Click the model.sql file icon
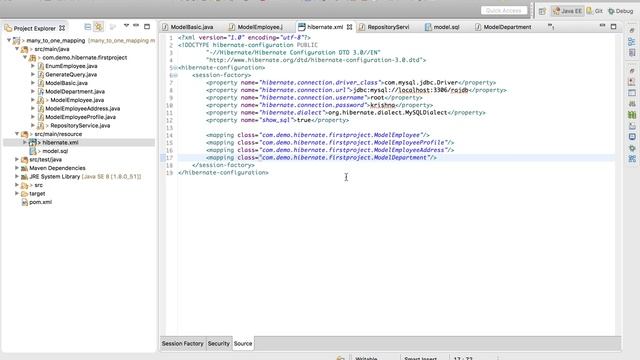Screen dimensions: 640x360 pos(33,151)
